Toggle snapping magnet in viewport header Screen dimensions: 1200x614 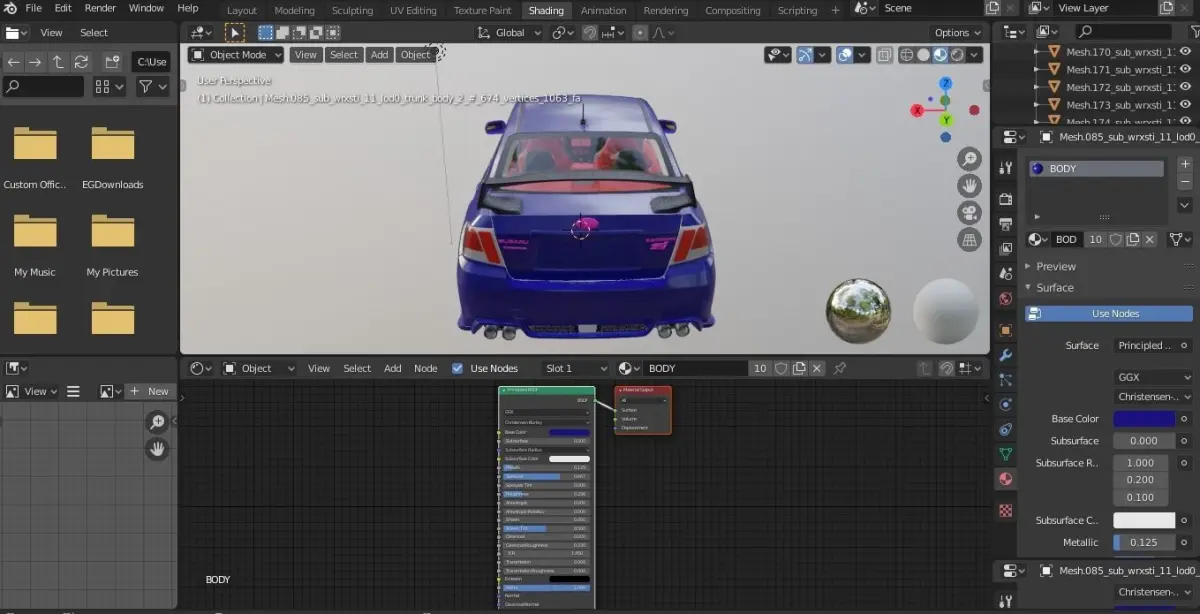[590, 33]
